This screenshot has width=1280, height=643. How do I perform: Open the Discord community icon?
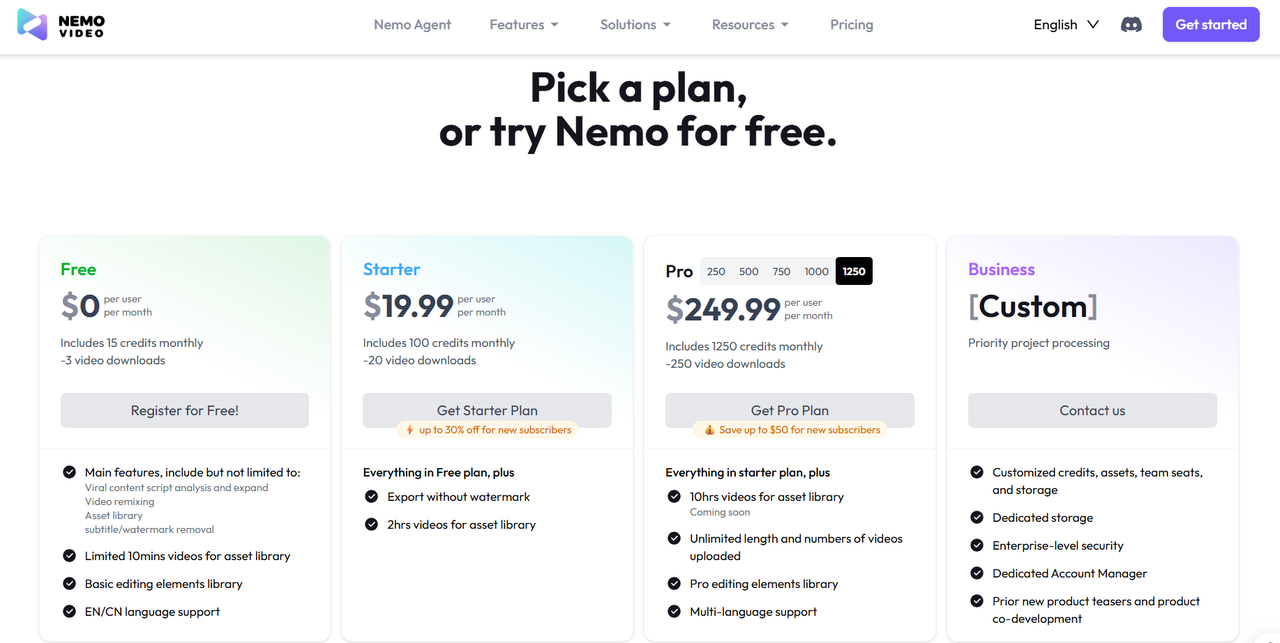point(1131,25)
